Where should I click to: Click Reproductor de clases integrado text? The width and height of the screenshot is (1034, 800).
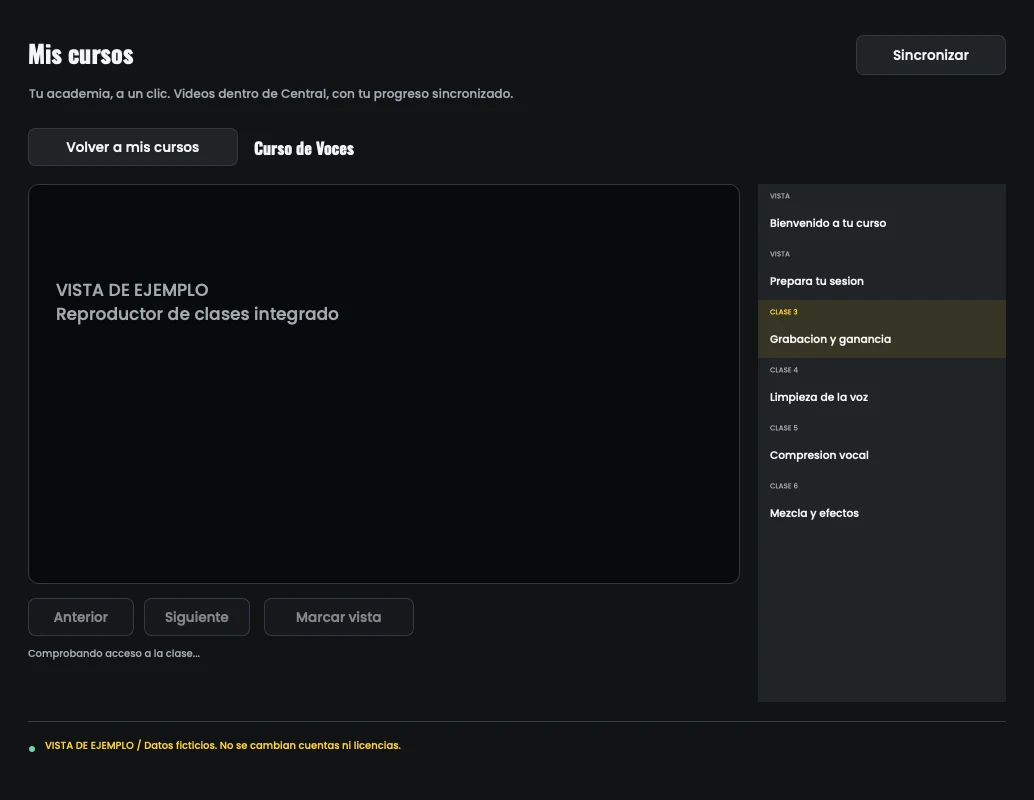(197, 314)
